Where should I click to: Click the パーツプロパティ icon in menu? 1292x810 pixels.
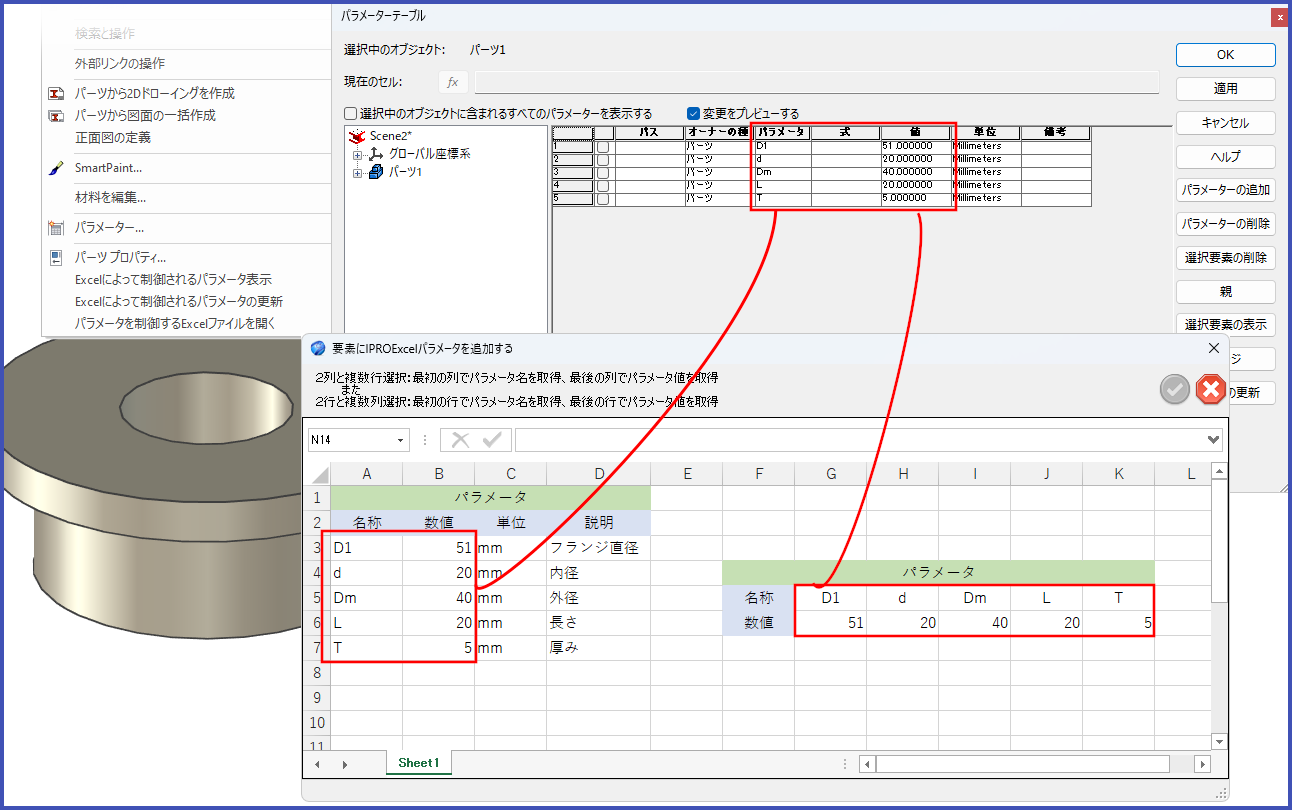coord(56,258)
